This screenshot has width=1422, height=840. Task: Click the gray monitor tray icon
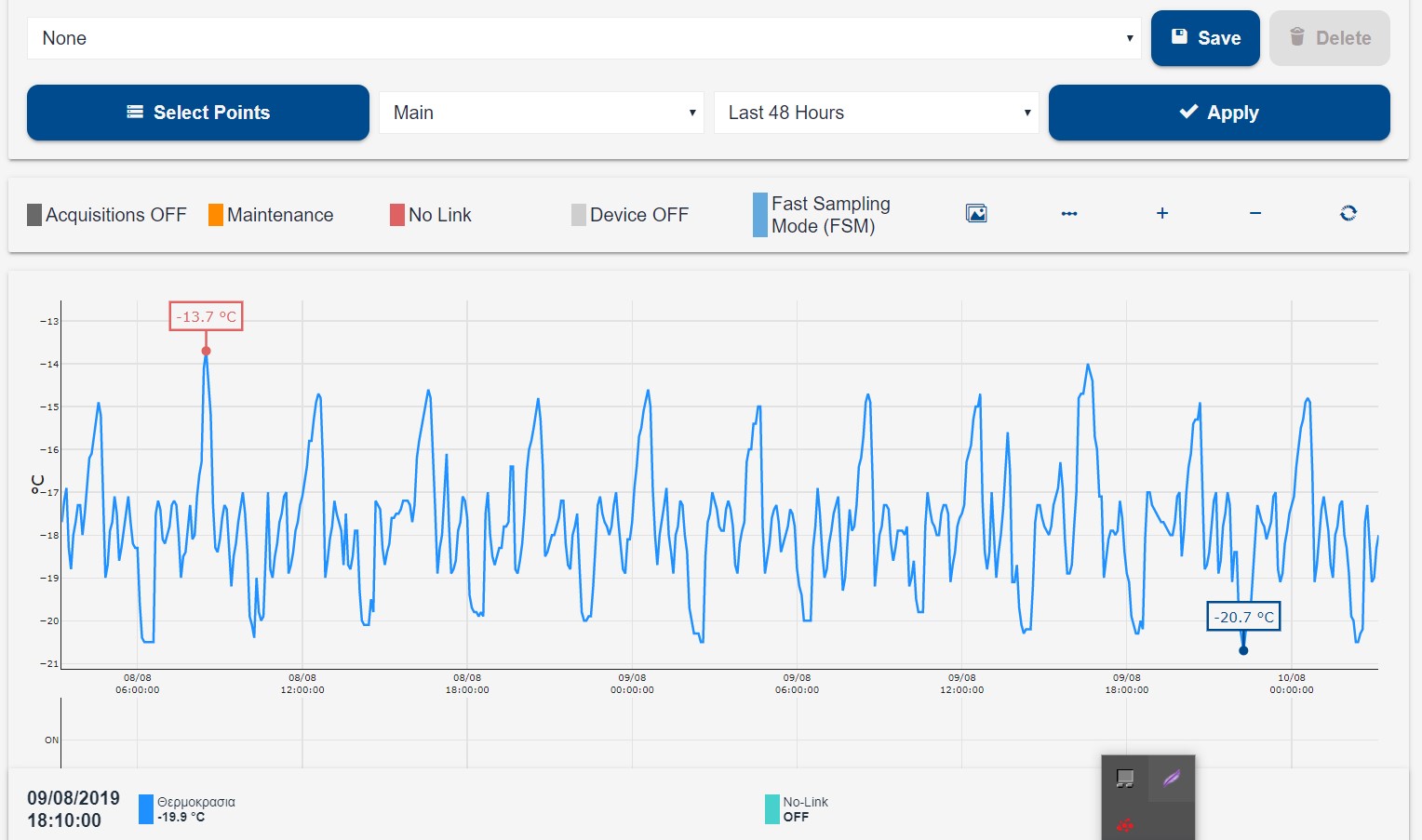1125,779
